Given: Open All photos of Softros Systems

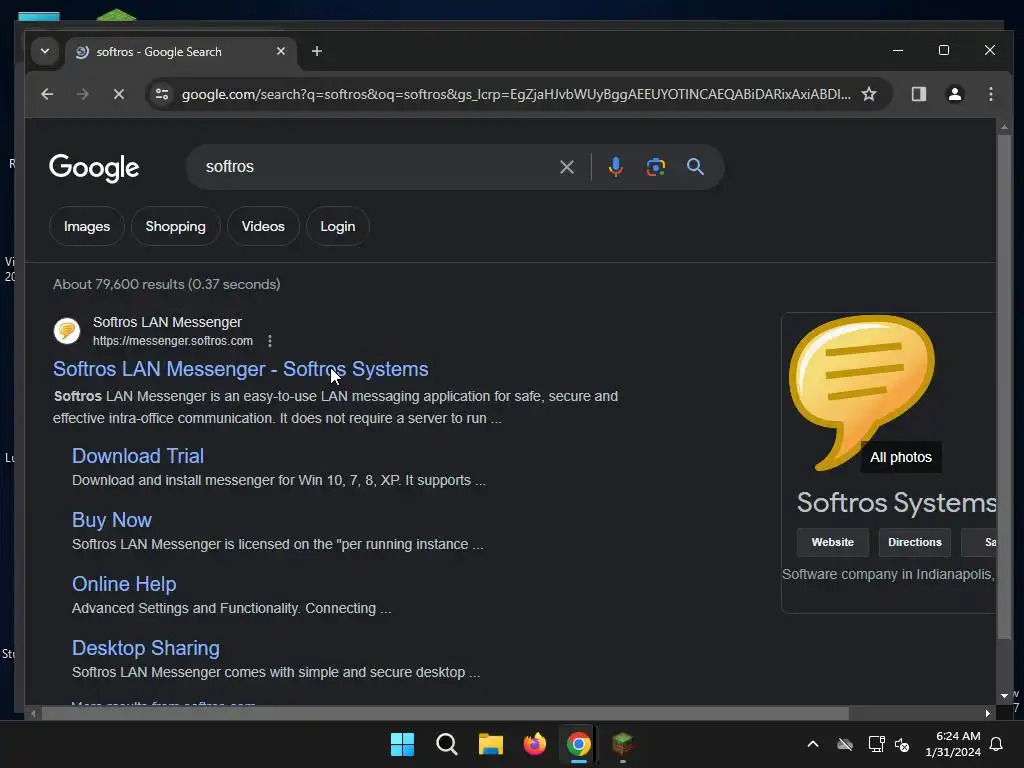Looking at the screenshot, I should (901, 457).
